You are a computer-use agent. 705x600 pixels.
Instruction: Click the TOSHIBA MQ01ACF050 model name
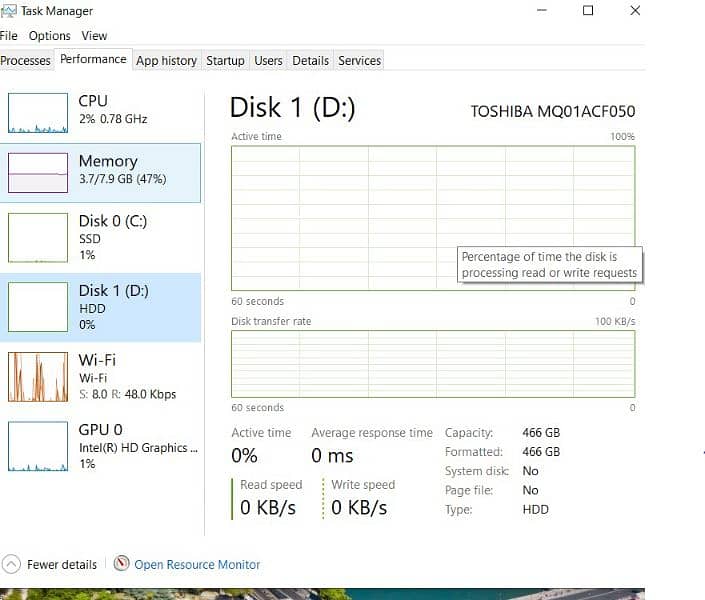pos(553,112)
